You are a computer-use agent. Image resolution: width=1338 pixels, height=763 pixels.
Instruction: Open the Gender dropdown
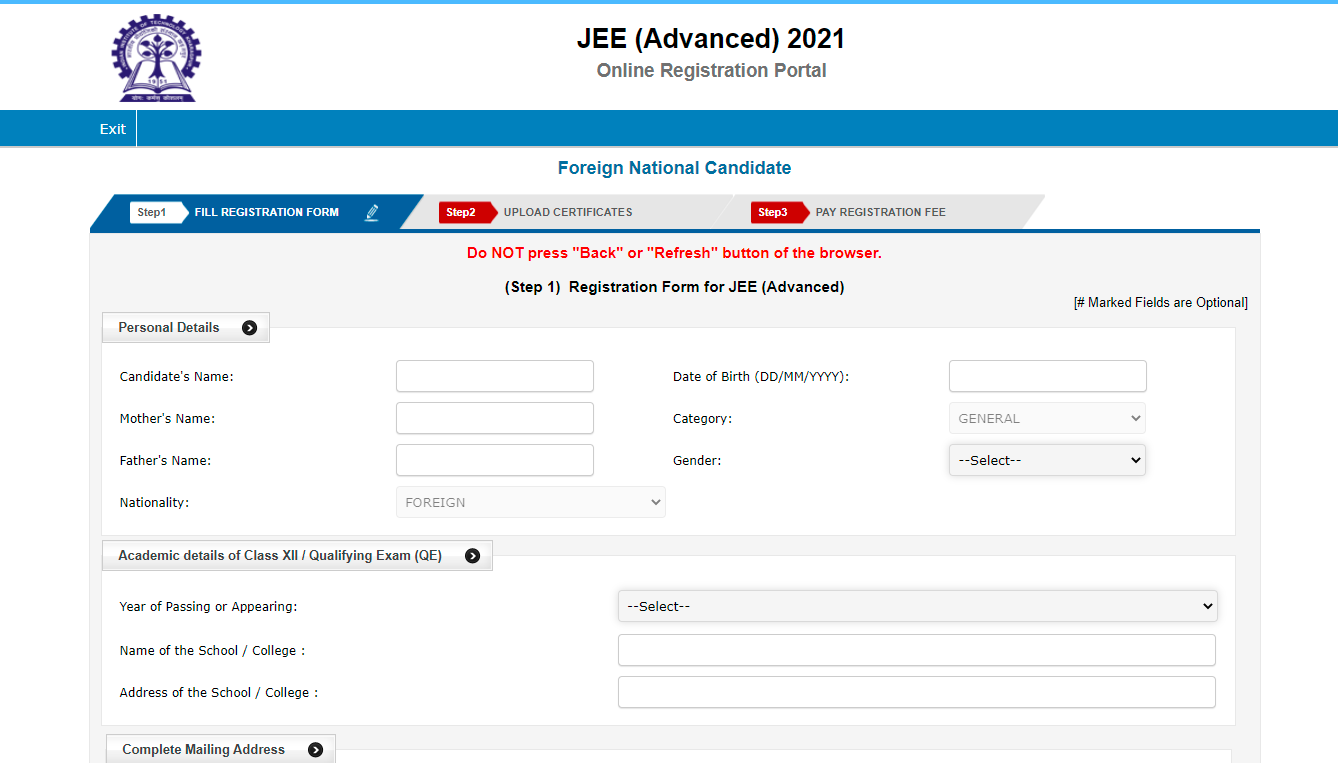[1046, 460]
